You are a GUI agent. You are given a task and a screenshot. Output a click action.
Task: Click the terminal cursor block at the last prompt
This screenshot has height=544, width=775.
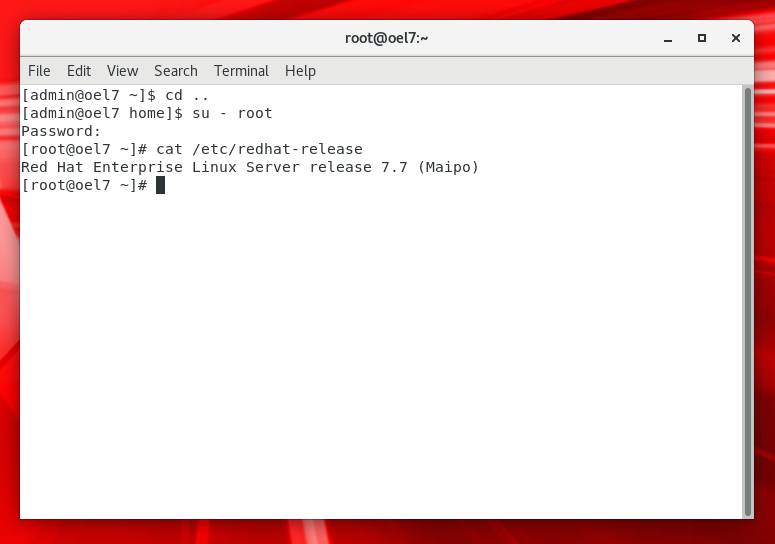[x=160, y=185]
